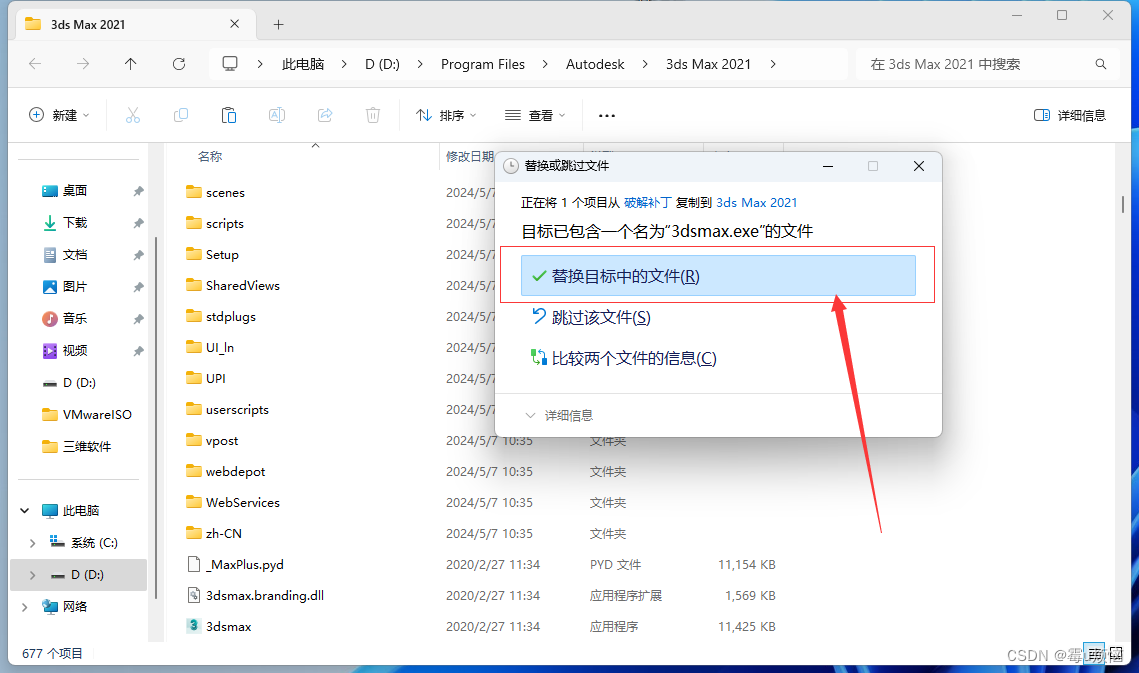Click the Cut scissors icon
1139x673 pixels.
click(133, 115)
